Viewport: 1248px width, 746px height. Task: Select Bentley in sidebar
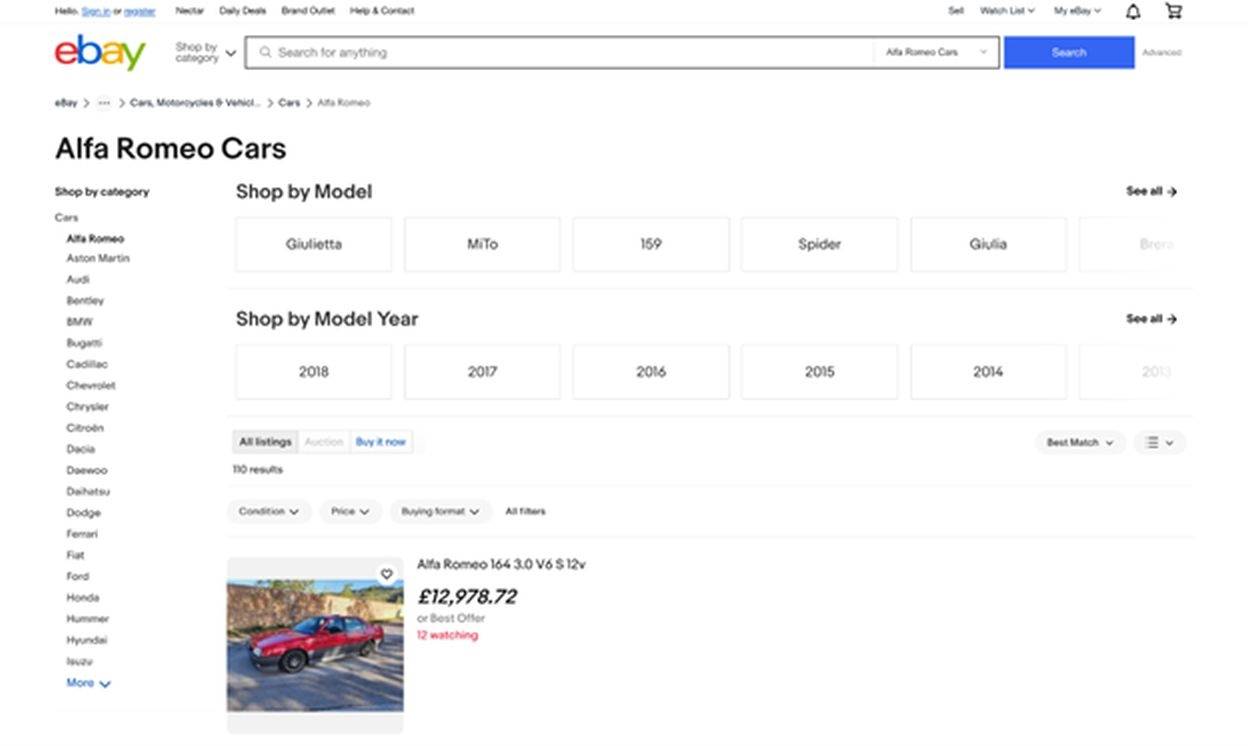point(85,301)
